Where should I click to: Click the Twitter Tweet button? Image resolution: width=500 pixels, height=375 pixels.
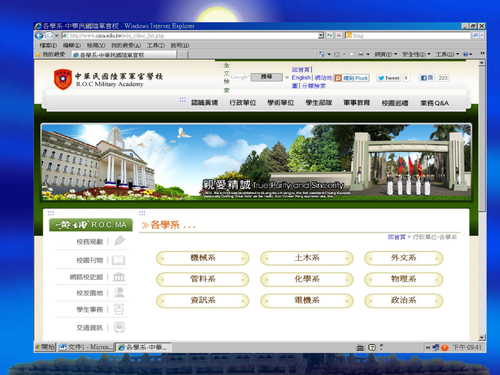click(x=389, y=78)
